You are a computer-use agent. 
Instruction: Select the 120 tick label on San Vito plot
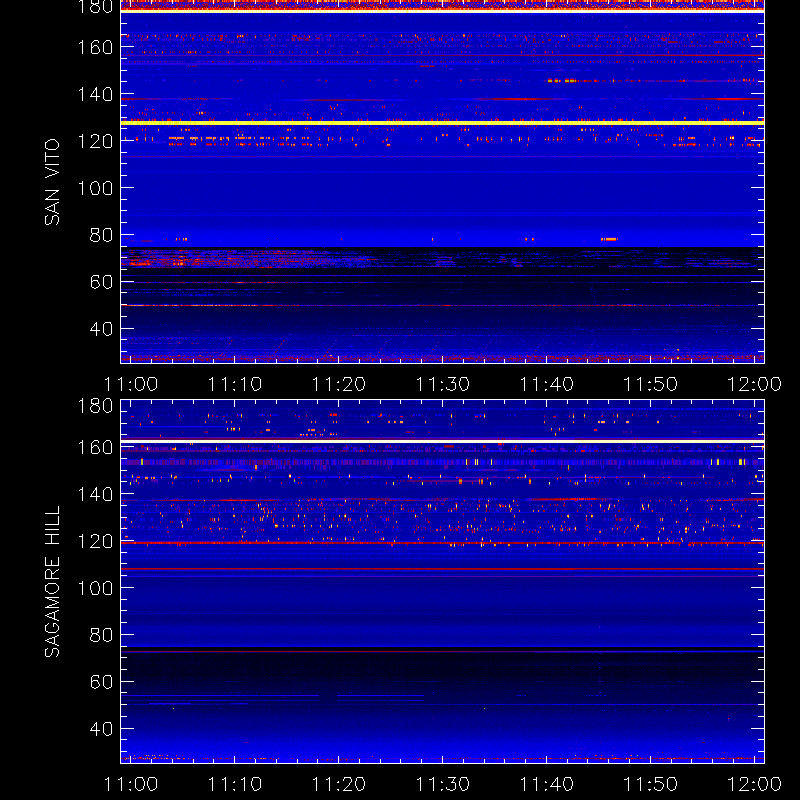(95, 141)
